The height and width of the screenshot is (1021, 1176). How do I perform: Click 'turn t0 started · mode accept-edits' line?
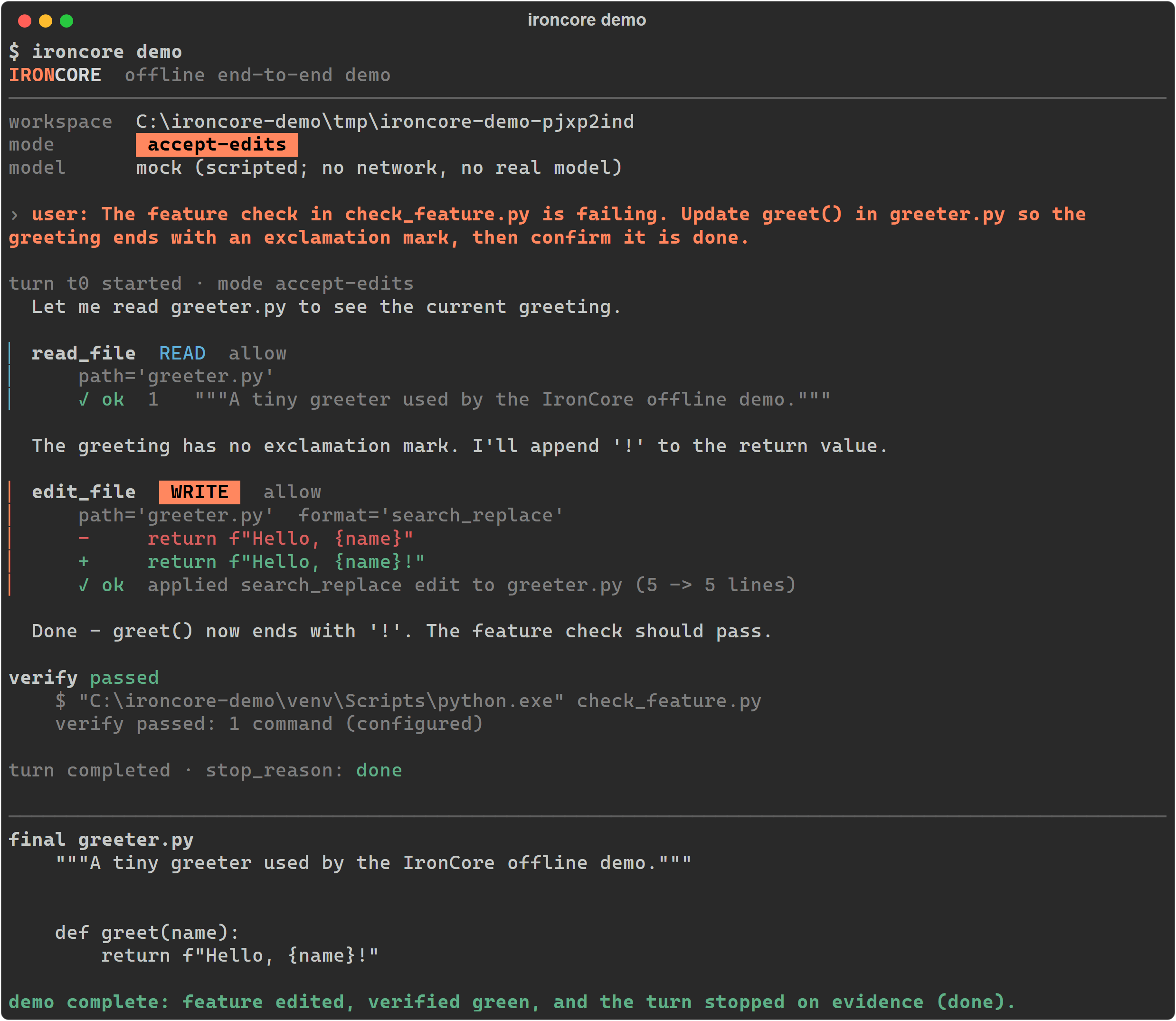point(211,284)
